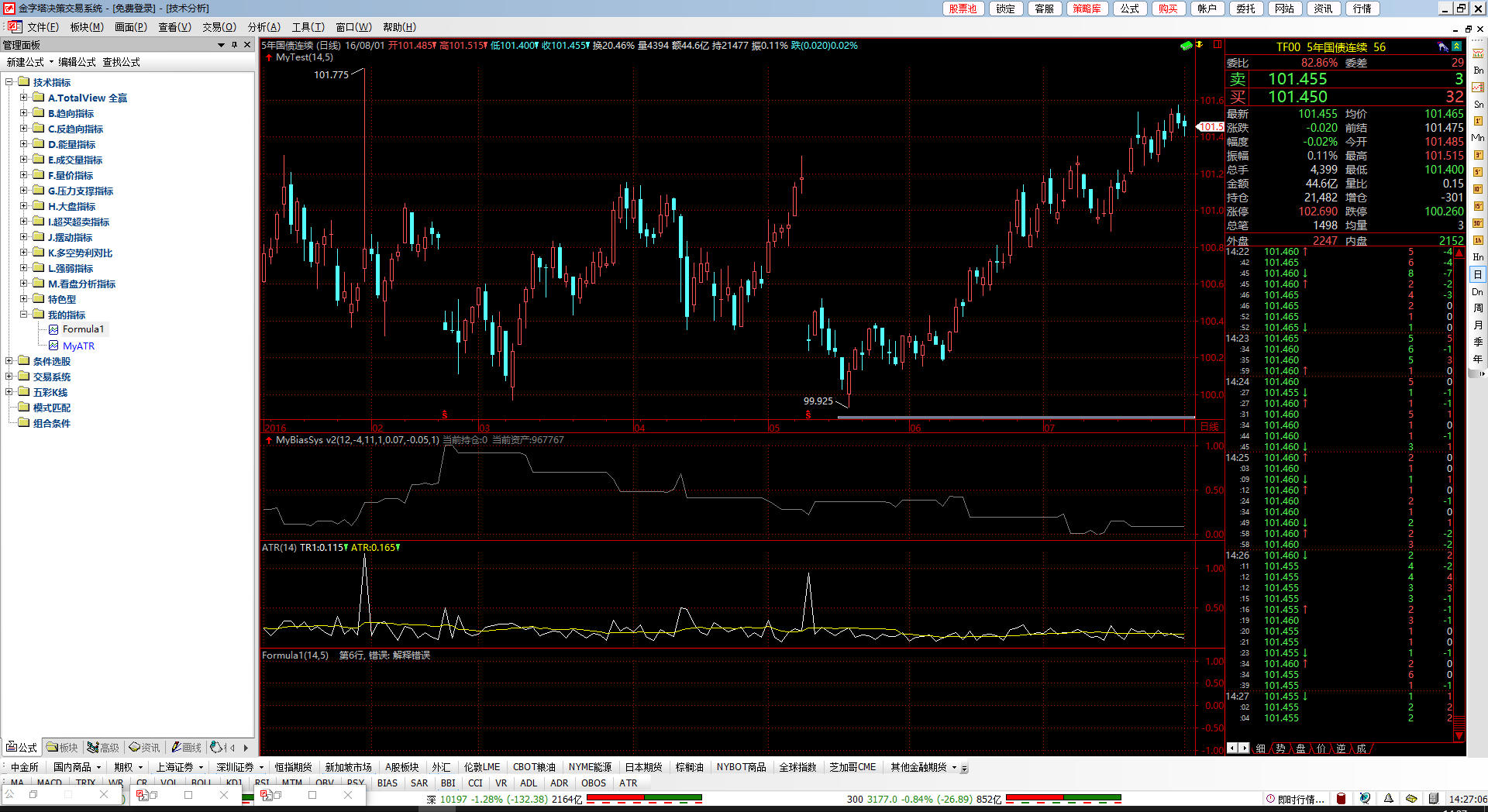Open the 文件(F) menu
This screenshot has height=812, width=1488.
click(43, 27)
